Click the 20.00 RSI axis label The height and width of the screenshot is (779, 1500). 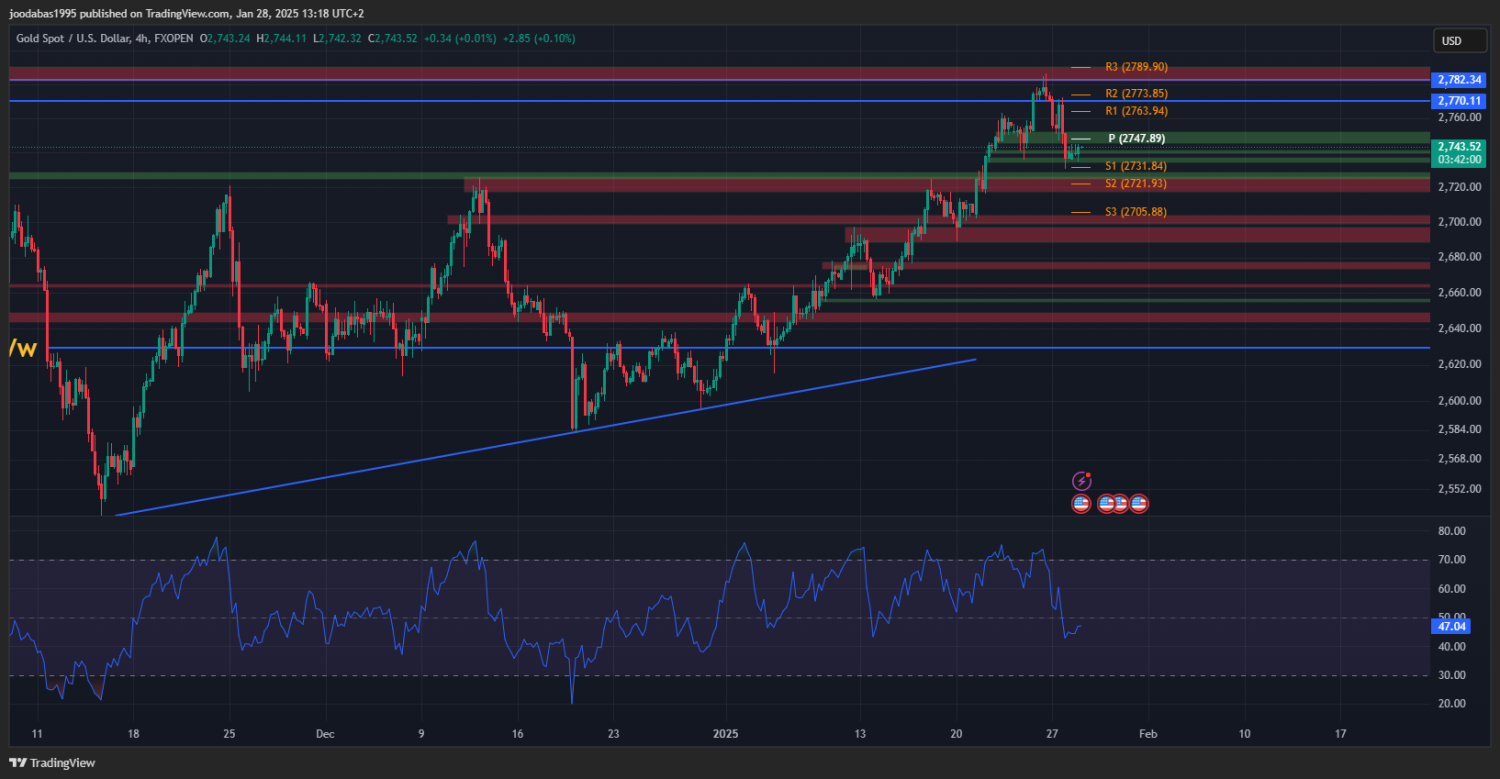tap(1451, 704)
